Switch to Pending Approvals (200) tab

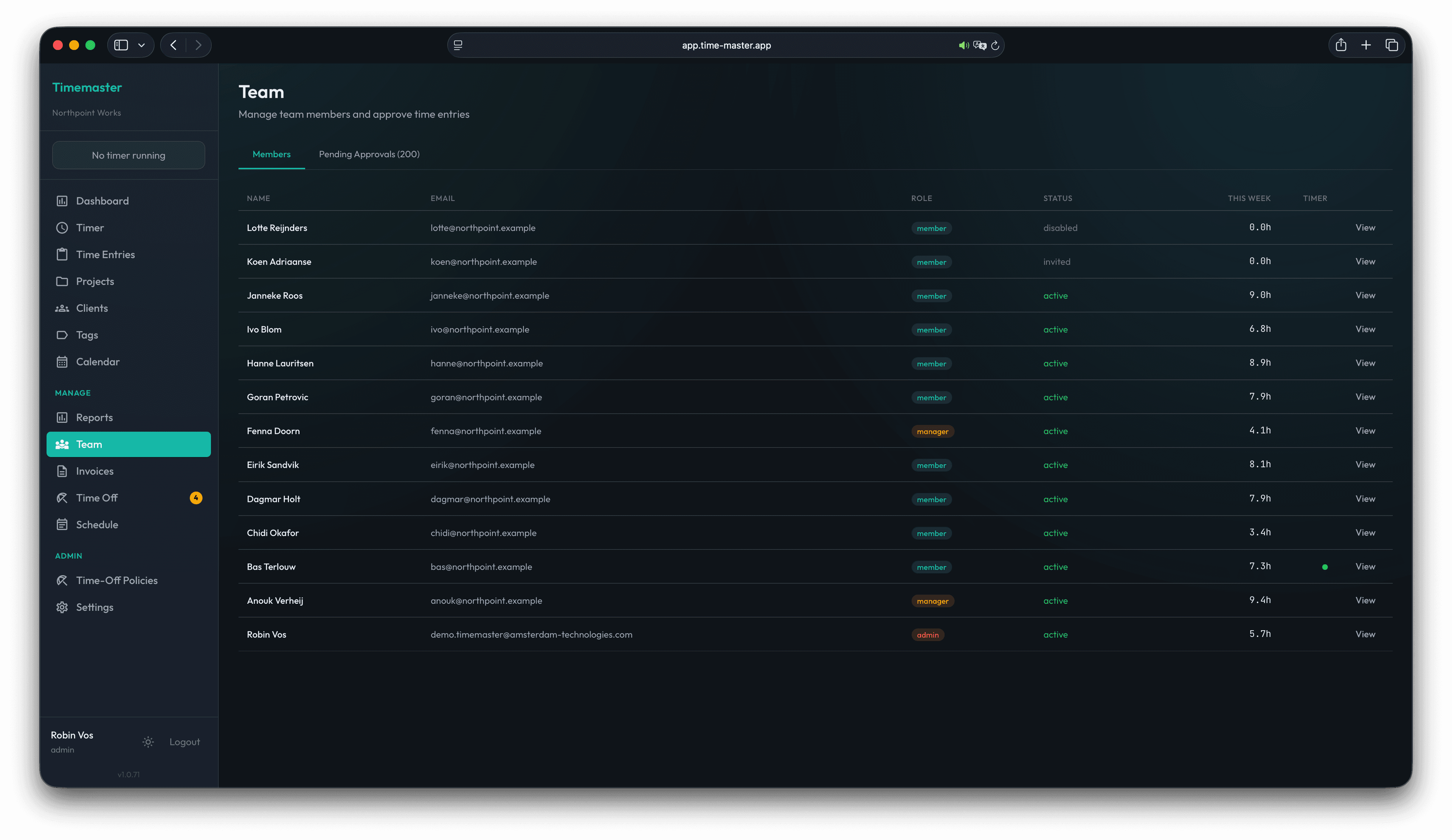pyautogui.click(x=369, y=154)
